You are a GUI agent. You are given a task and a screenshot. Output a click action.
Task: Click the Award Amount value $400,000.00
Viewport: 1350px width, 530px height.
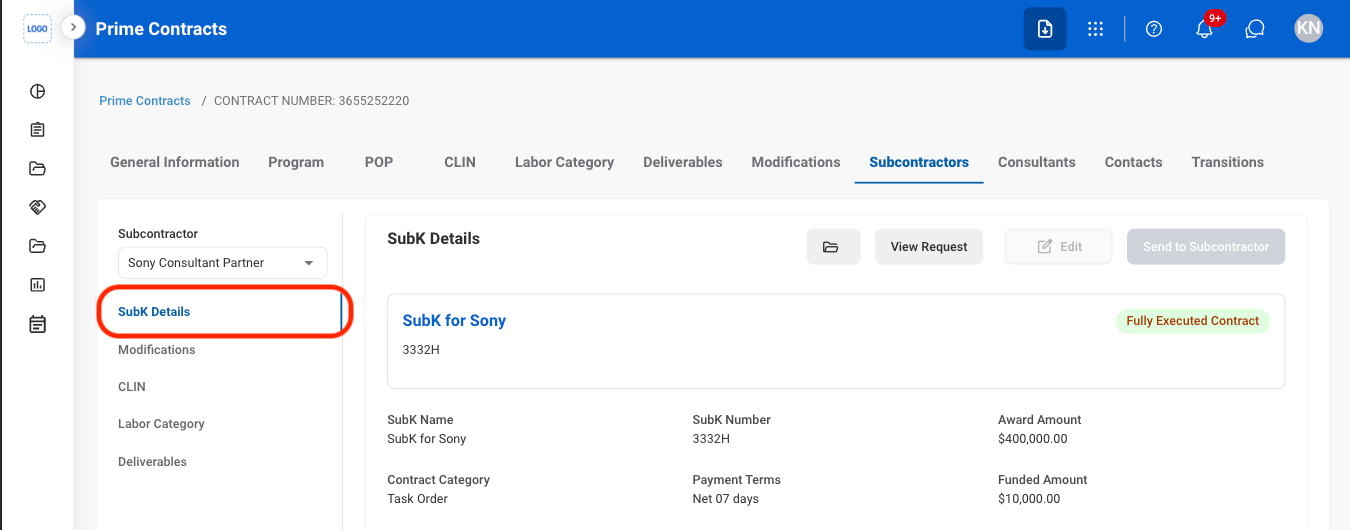click(1032, 439)
